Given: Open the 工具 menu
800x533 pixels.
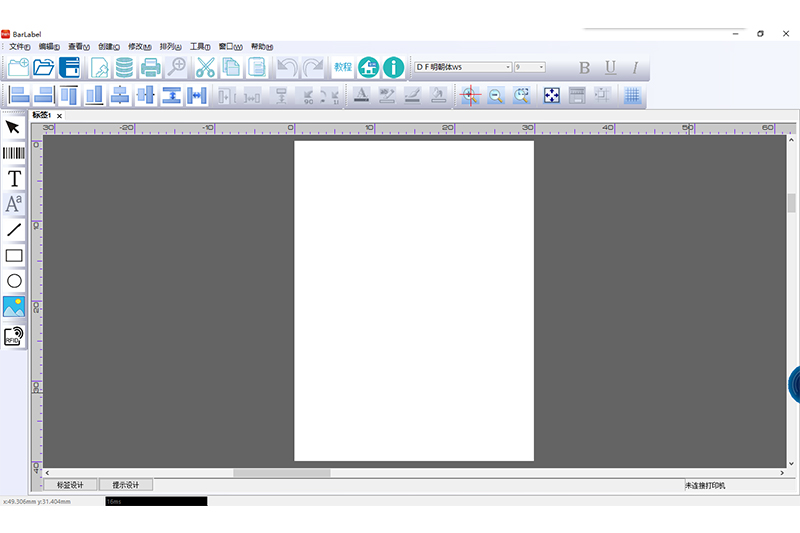Looking at the screenshot, I should [199, 46].
